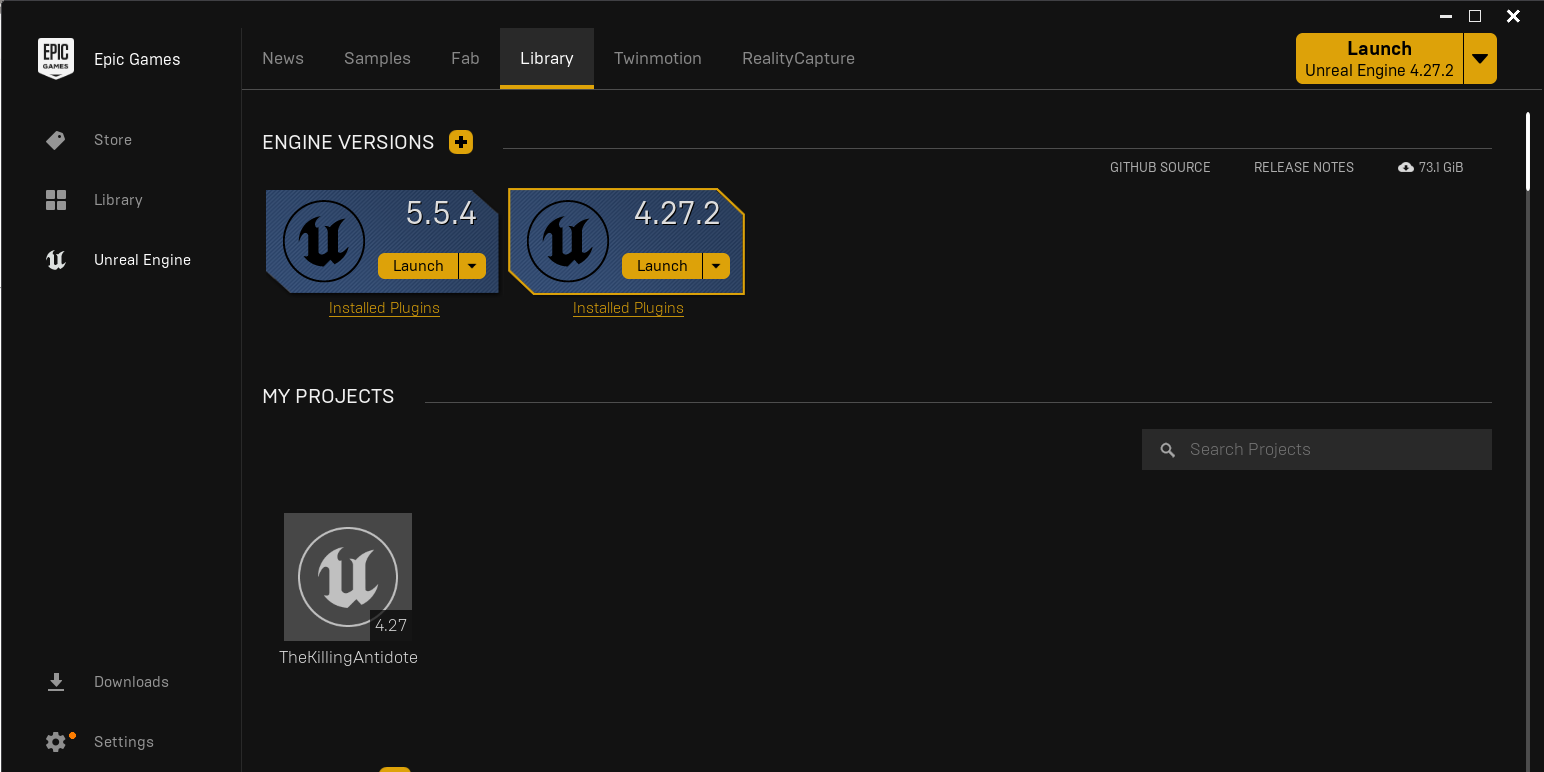Expand the 4.27.2 Launch options dropdown
Viewport: 1544px width, 772px height.
(x=716, y=266)
